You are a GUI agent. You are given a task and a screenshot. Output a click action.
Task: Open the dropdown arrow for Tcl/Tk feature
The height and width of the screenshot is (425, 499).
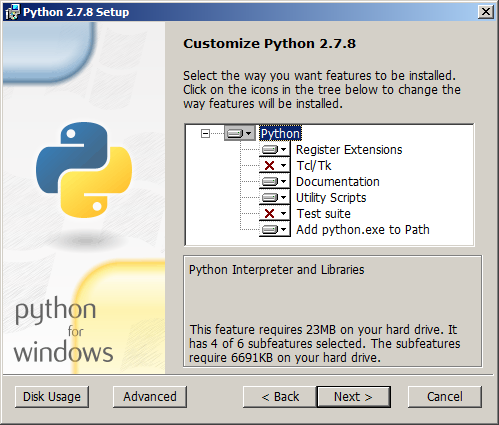(x=284, y=166)
